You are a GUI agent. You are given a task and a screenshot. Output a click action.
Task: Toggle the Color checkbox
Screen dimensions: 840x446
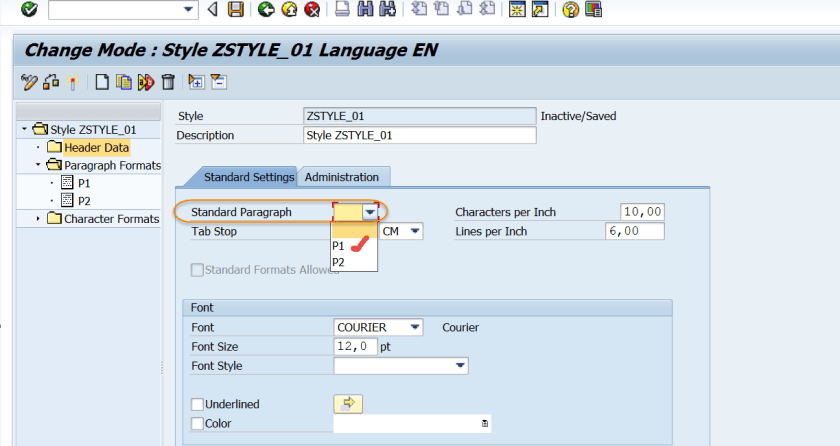[197, 424]
